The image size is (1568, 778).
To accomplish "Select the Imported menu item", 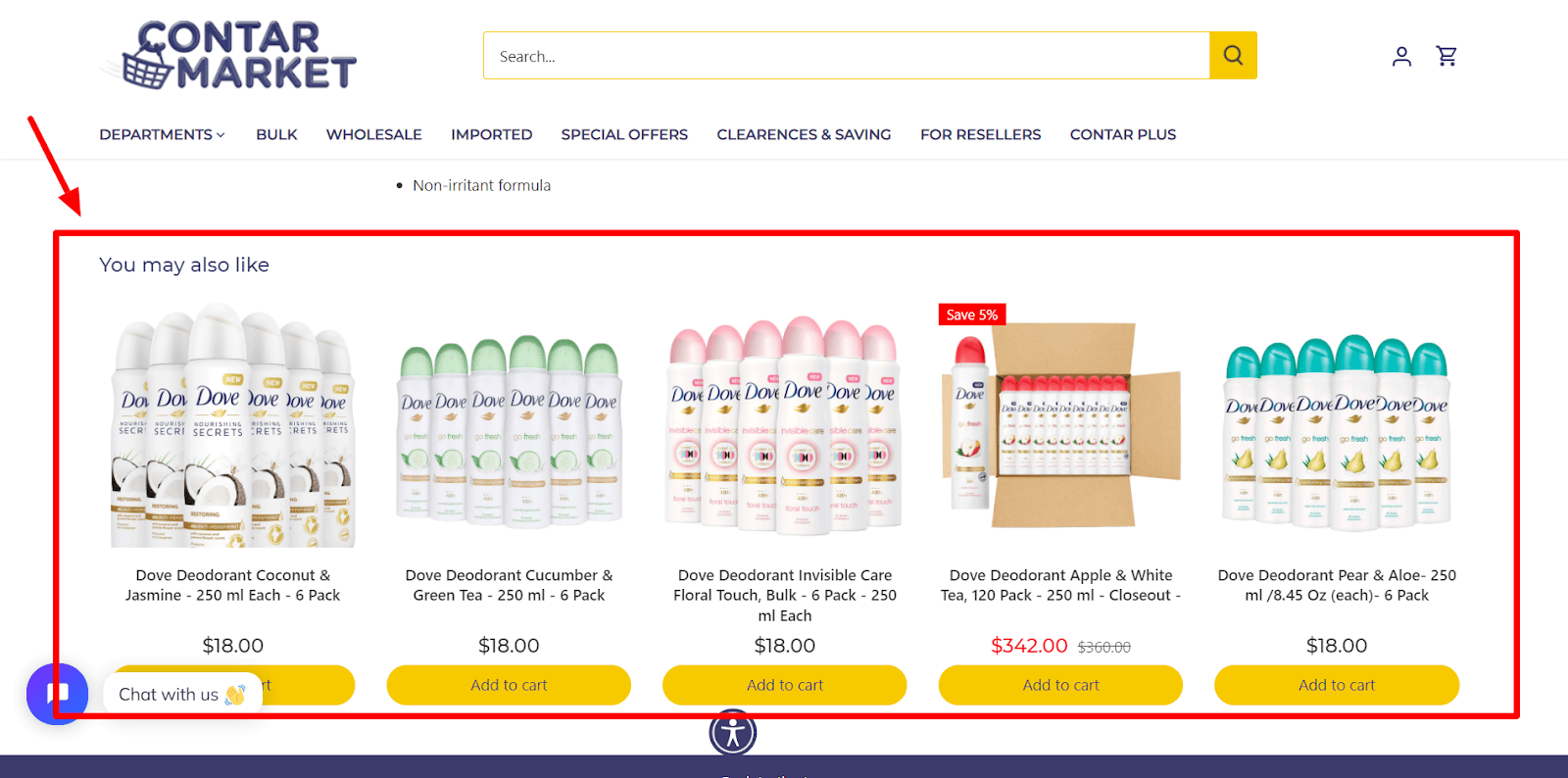I will coord(492,134).
